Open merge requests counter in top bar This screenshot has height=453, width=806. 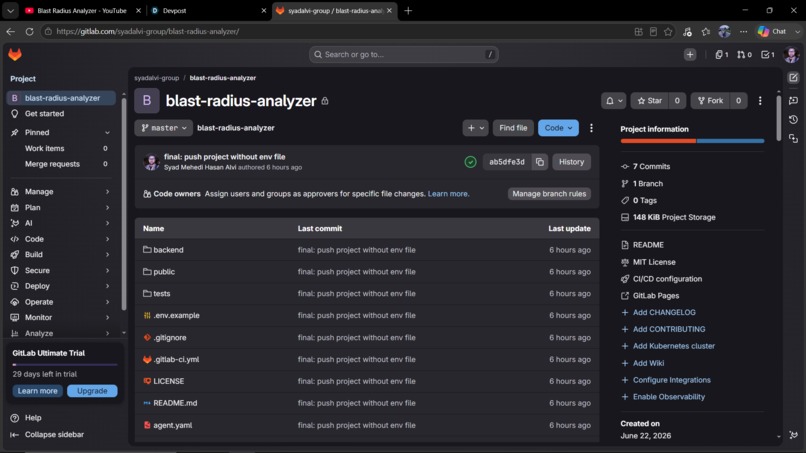744,55
